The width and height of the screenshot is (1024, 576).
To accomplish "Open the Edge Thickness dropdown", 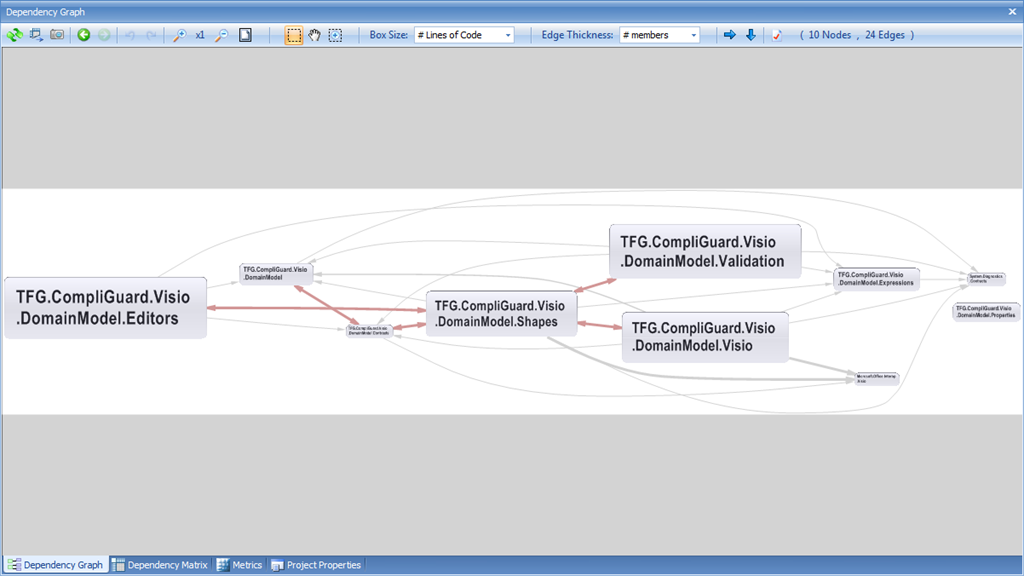I will pyautogui.click(x=660, y=35).
